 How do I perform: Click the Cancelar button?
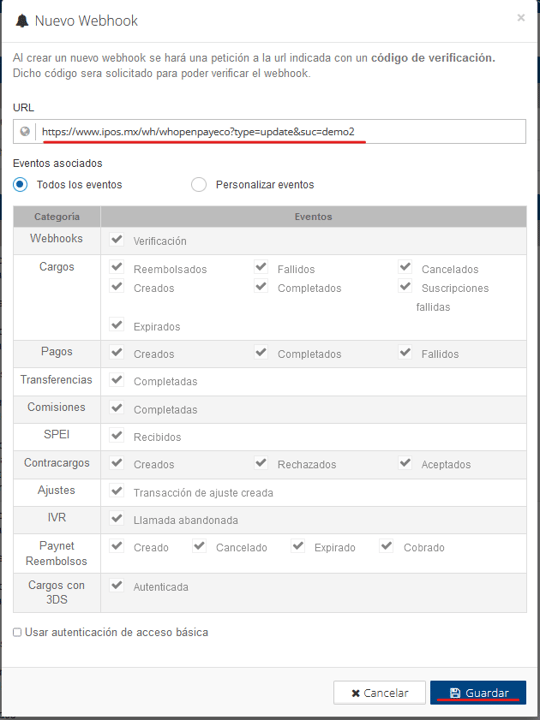(379, 692)
